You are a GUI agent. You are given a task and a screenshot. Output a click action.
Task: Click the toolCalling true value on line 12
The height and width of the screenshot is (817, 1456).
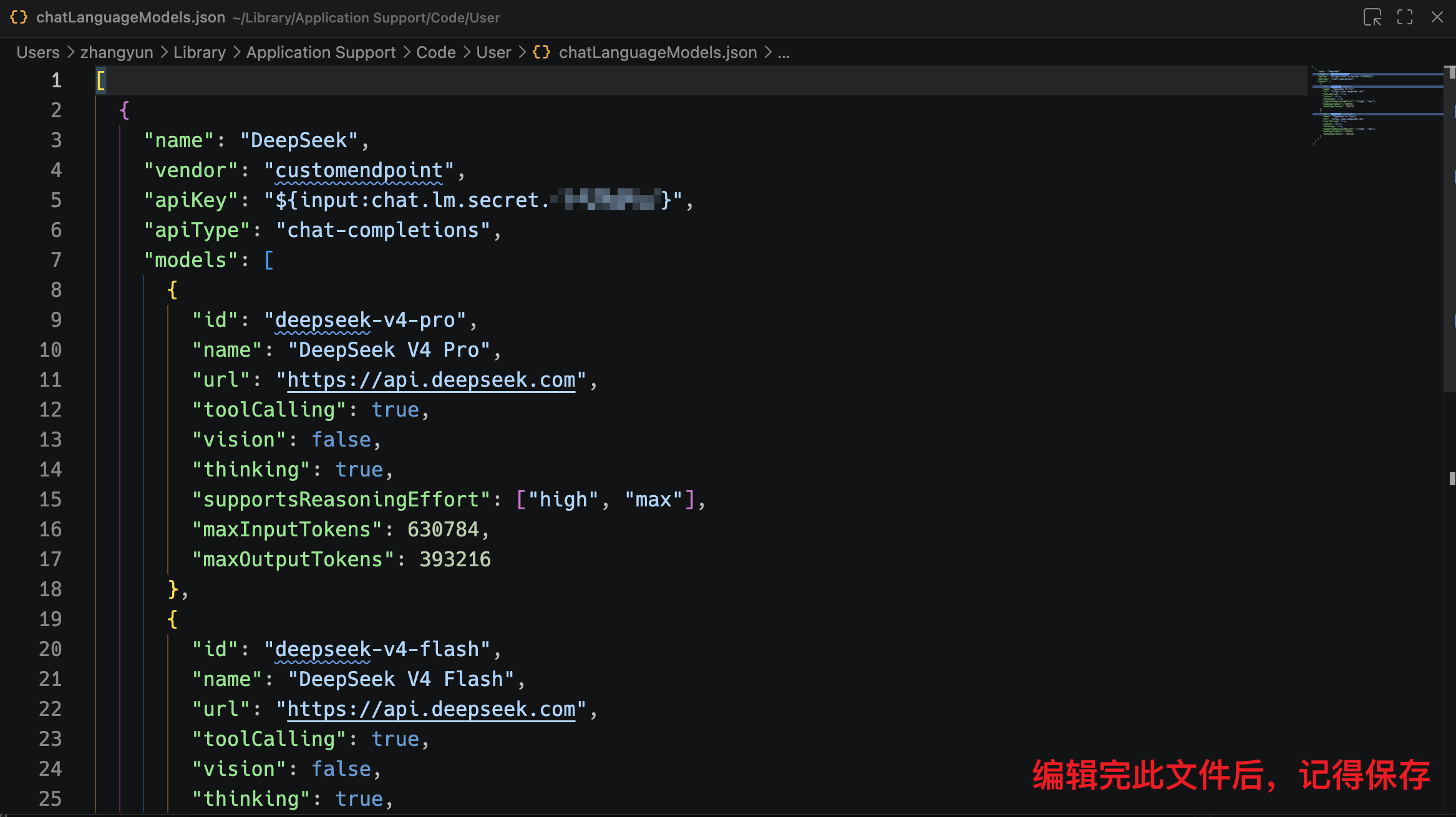click(x=396, y=410)
